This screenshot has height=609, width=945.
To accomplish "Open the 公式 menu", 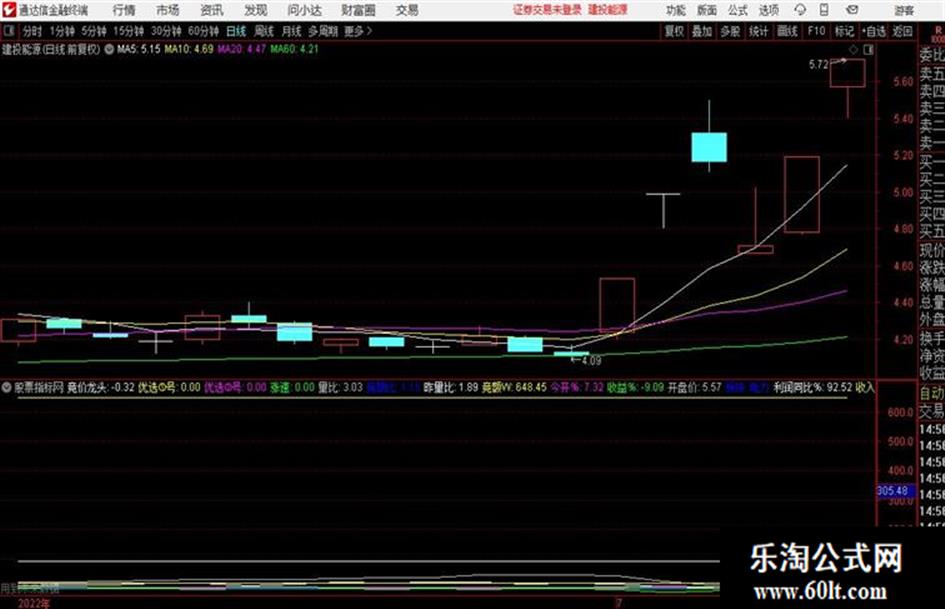I will click(738, 10).
